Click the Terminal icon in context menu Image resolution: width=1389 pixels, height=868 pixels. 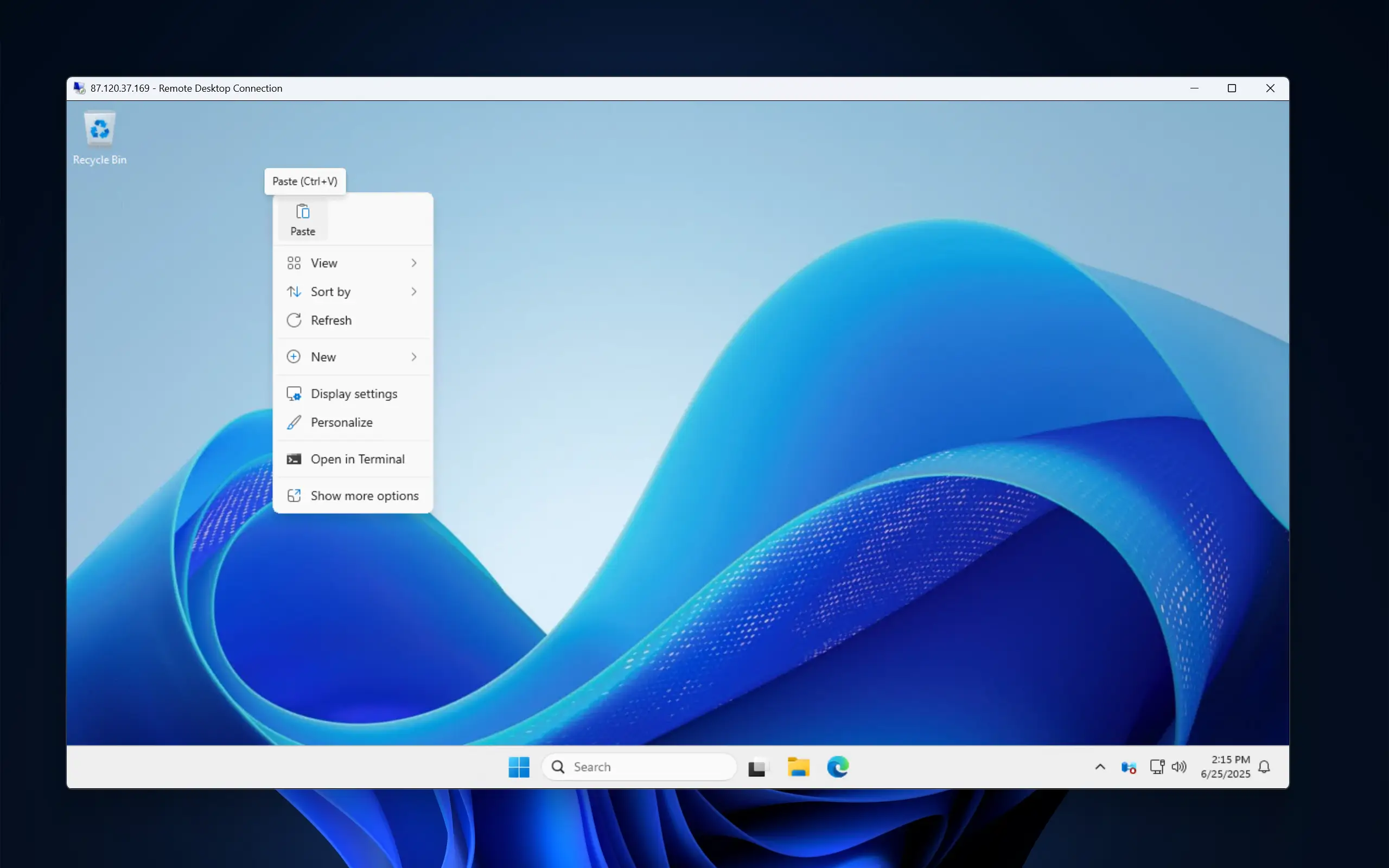(x=294, y=459)
